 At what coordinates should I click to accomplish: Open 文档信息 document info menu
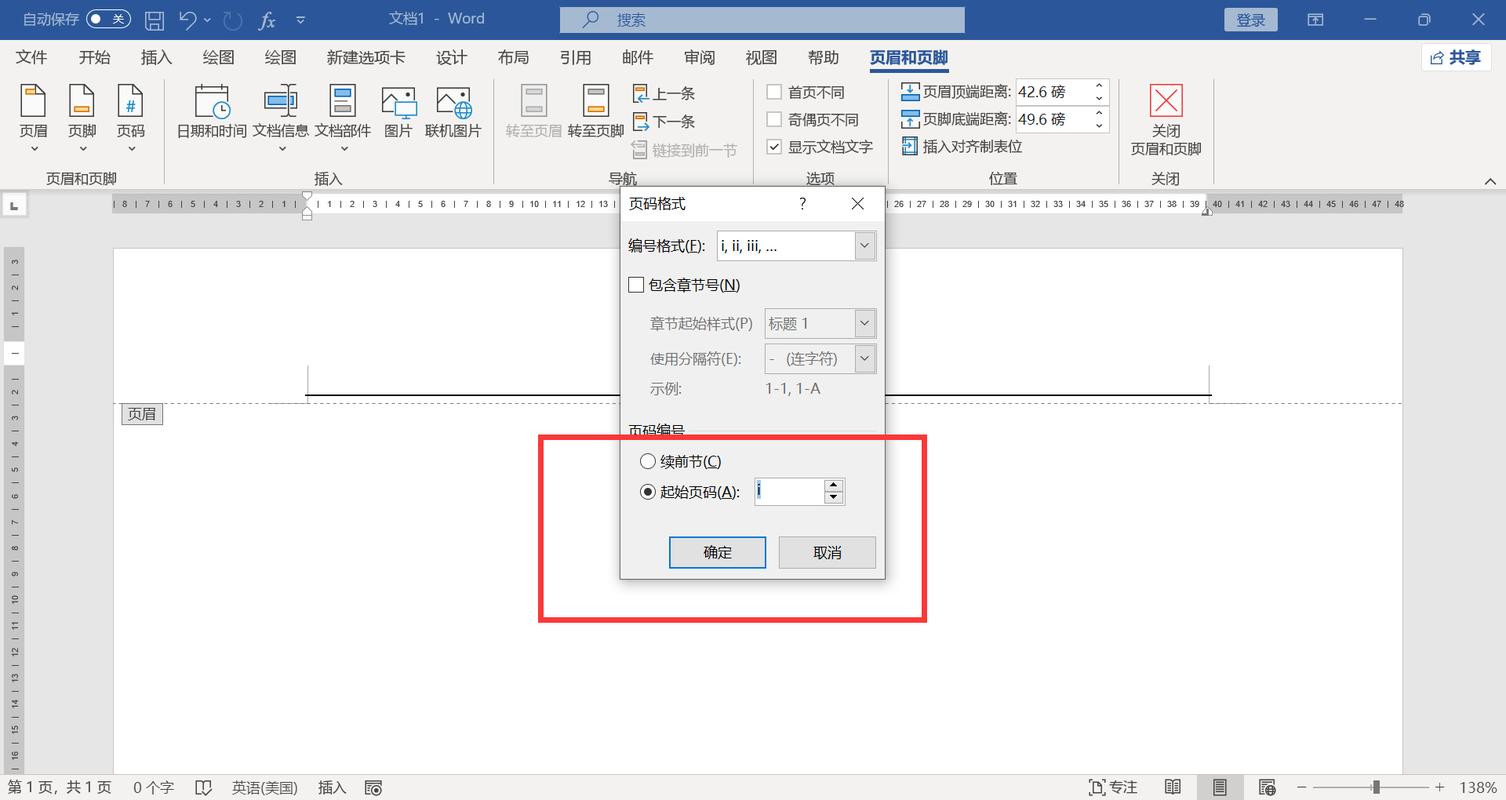click(x=281, y=118)
